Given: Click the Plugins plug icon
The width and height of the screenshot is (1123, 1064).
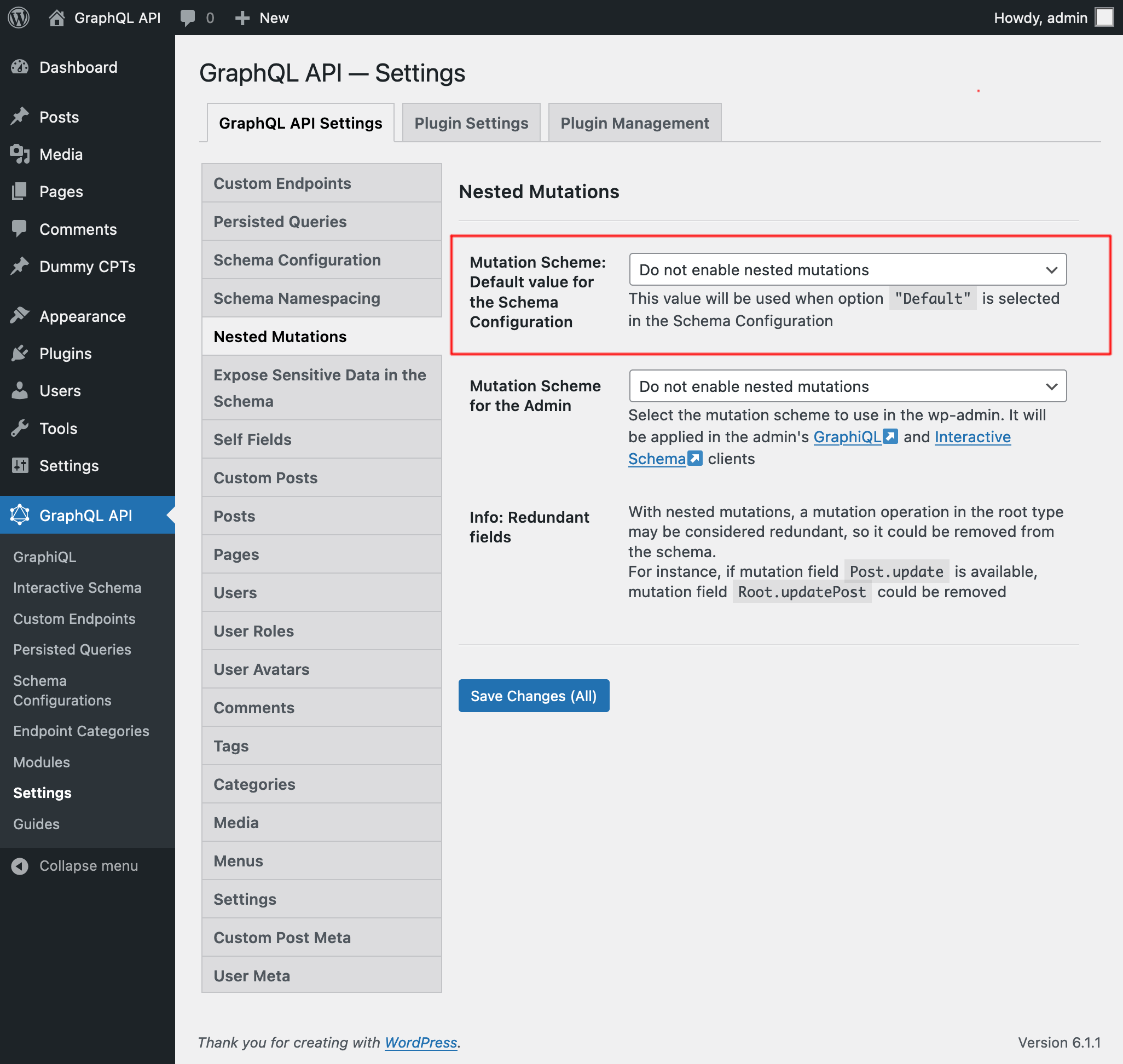Looking at the screenshot, I should coord(20,354).
